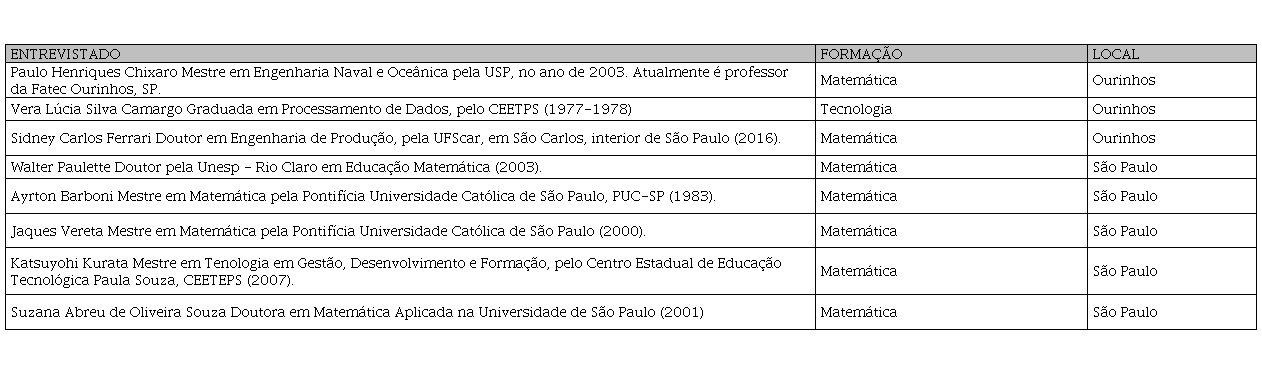1262x365 pixels.
Task: Click Ourinhos in Paulo Henriques row
Action: pyautogui.click(x=1124, y=81)
